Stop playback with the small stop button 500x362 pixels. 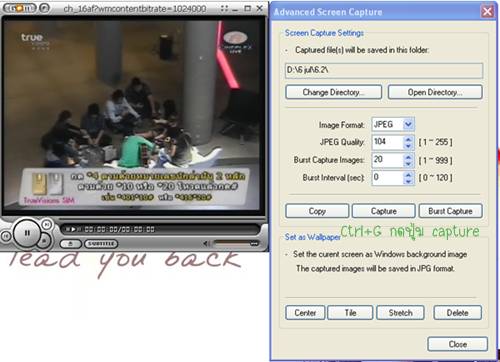click(x=44, y=240)
